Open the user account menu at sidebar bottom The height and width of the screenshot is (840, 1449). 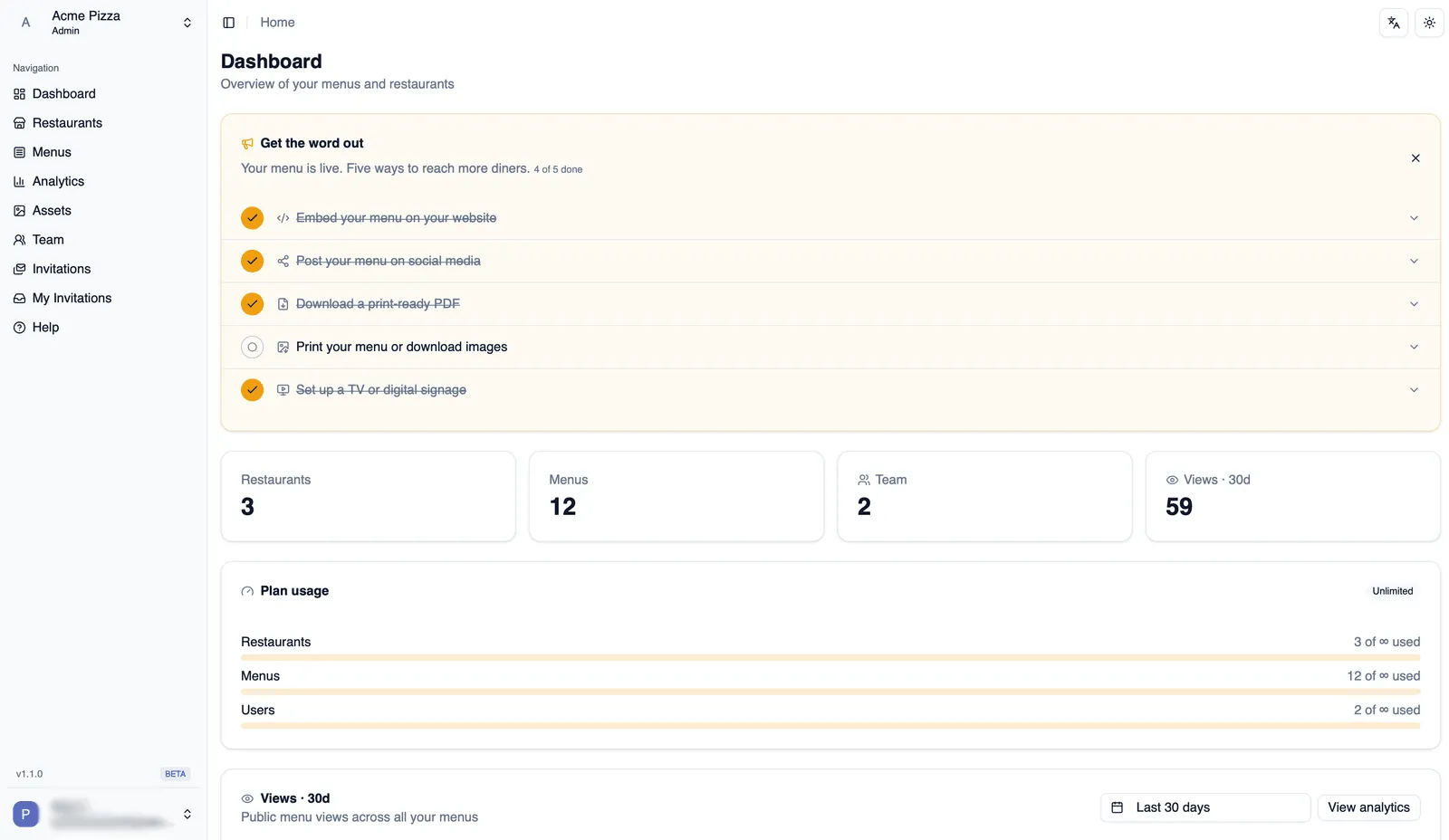click(x=103, y=814)
